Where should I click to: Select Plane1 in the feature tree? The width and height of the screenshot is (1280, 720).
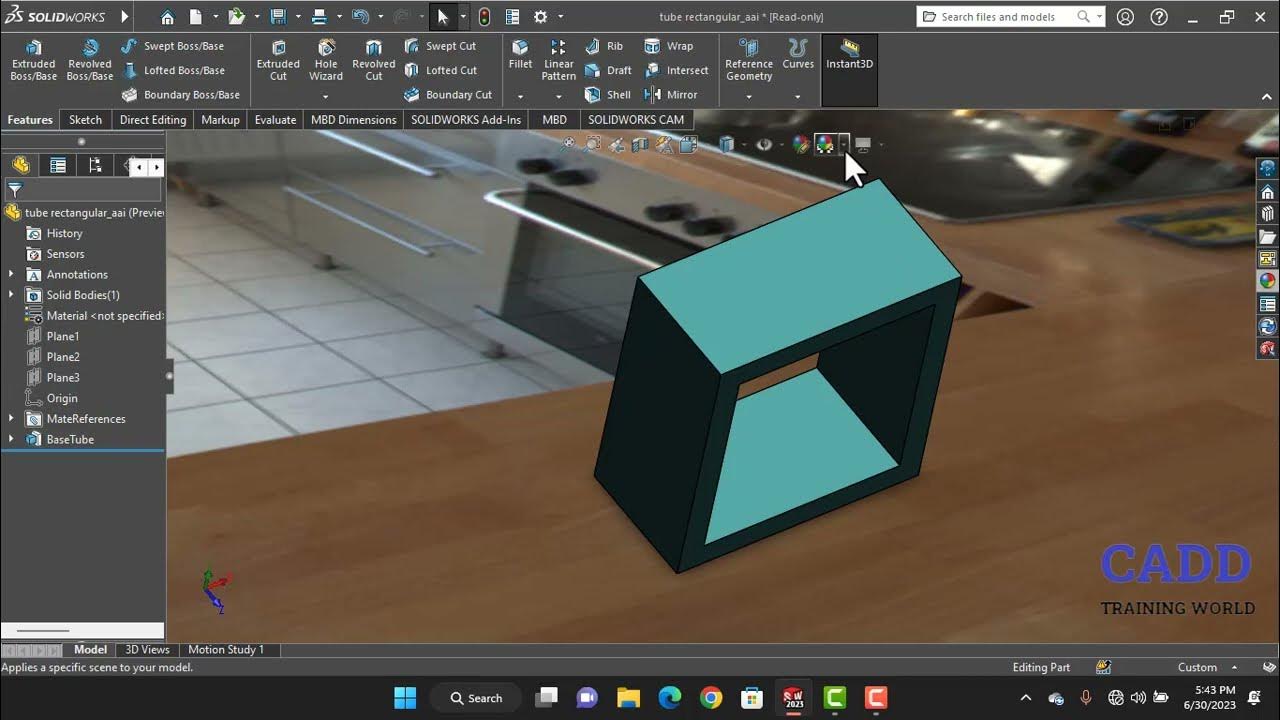[63, 336]
